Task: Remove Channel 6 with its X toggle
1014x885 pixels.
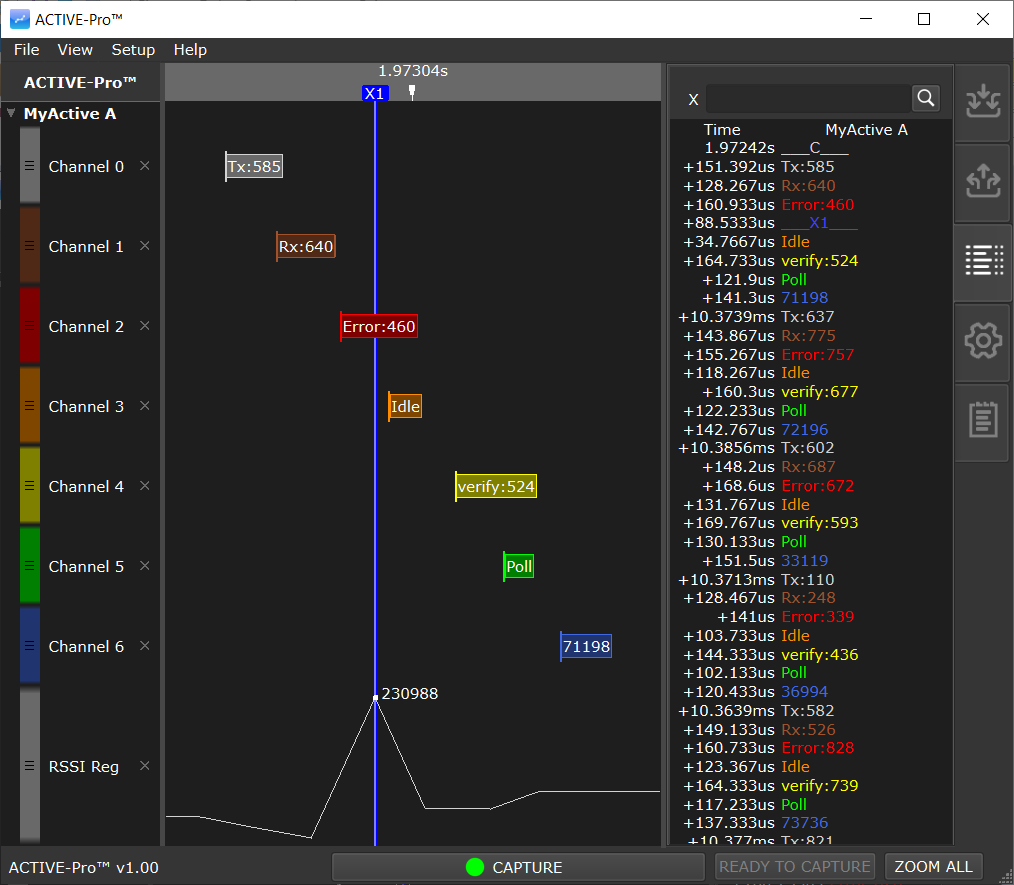Action: click(x=144, y=646)
